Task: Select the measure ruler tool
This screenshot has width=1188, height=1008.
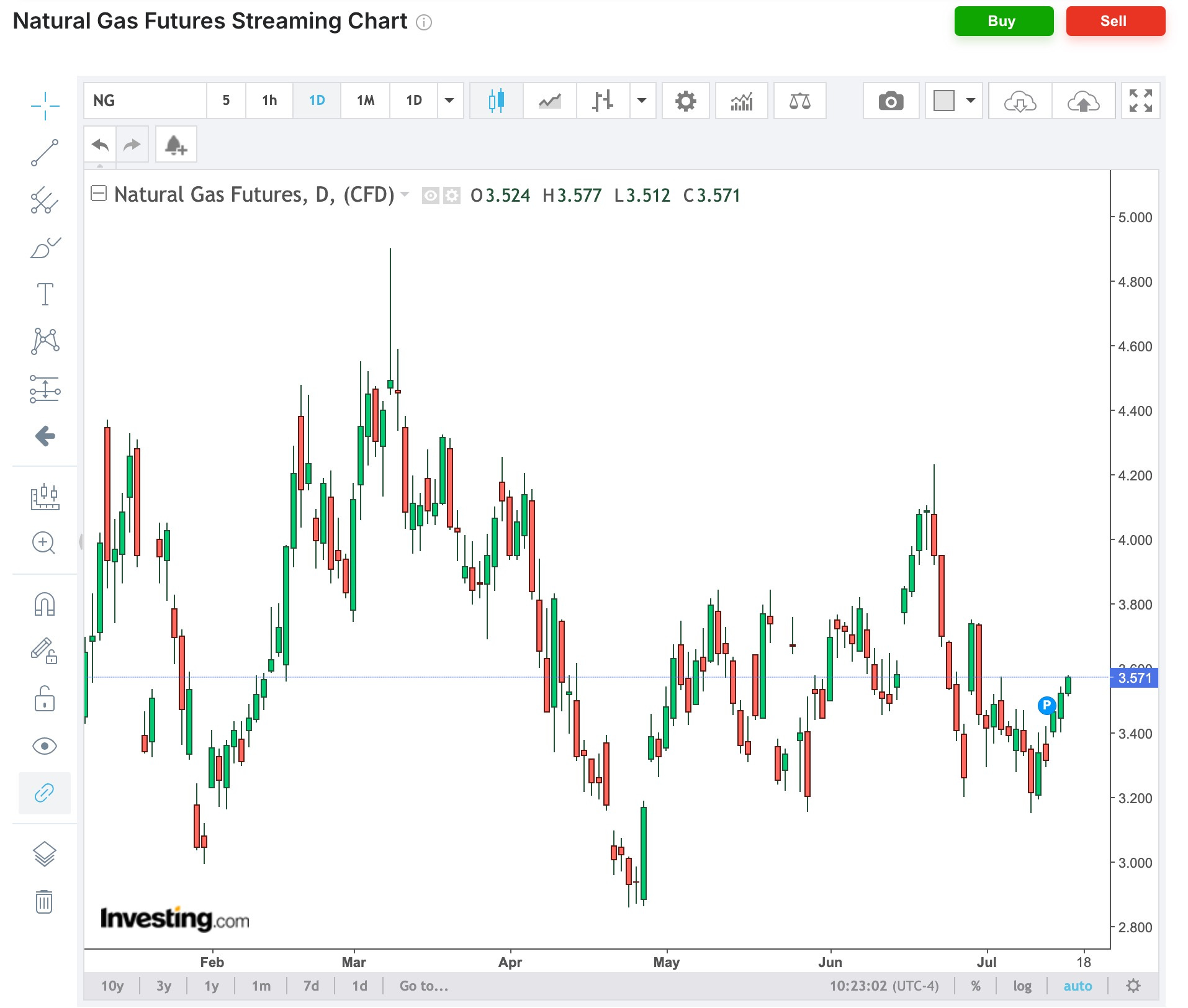Action: click(x=45, y=497)
